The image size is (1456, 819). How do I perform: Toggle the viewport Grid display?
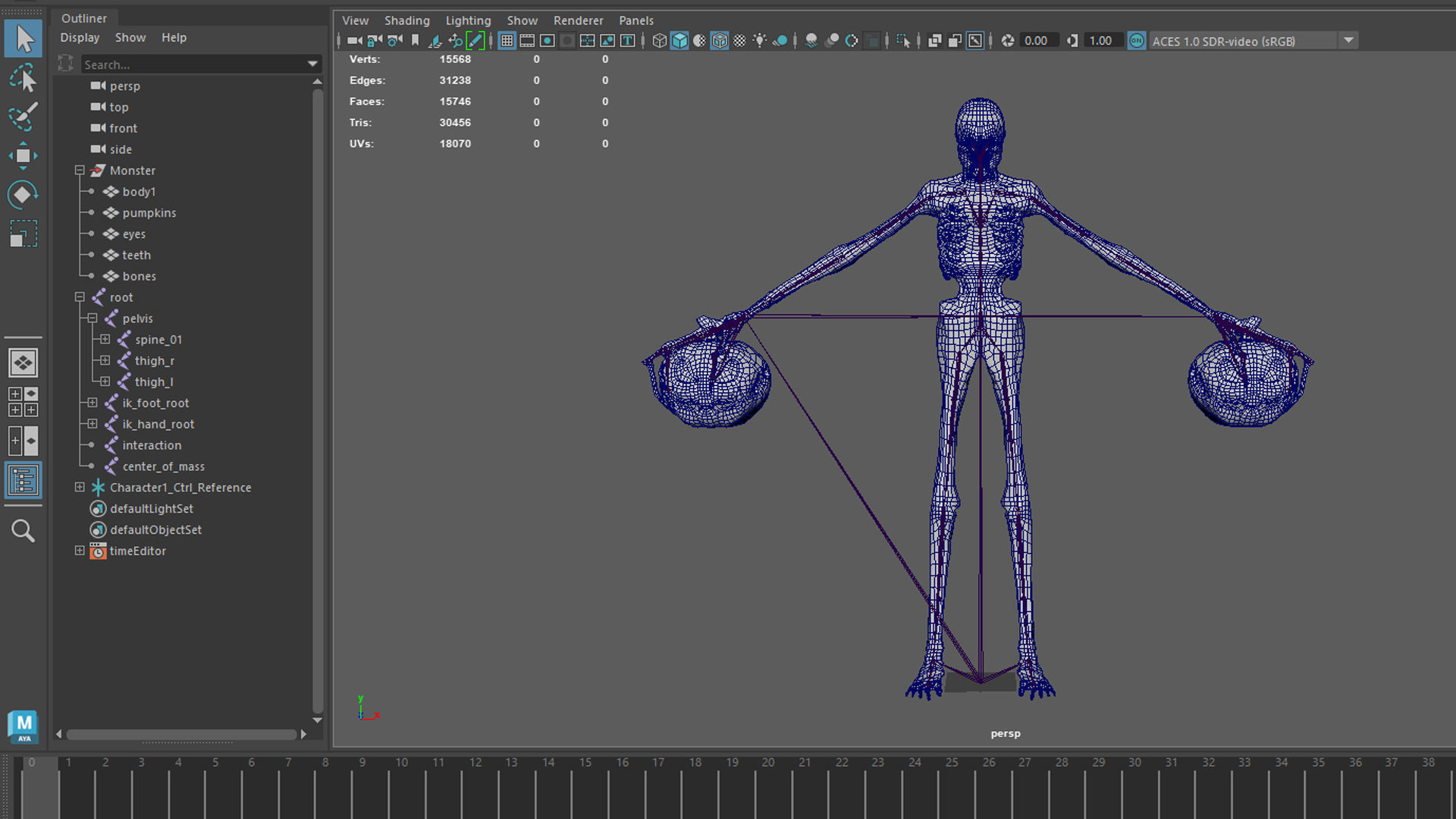507,41
